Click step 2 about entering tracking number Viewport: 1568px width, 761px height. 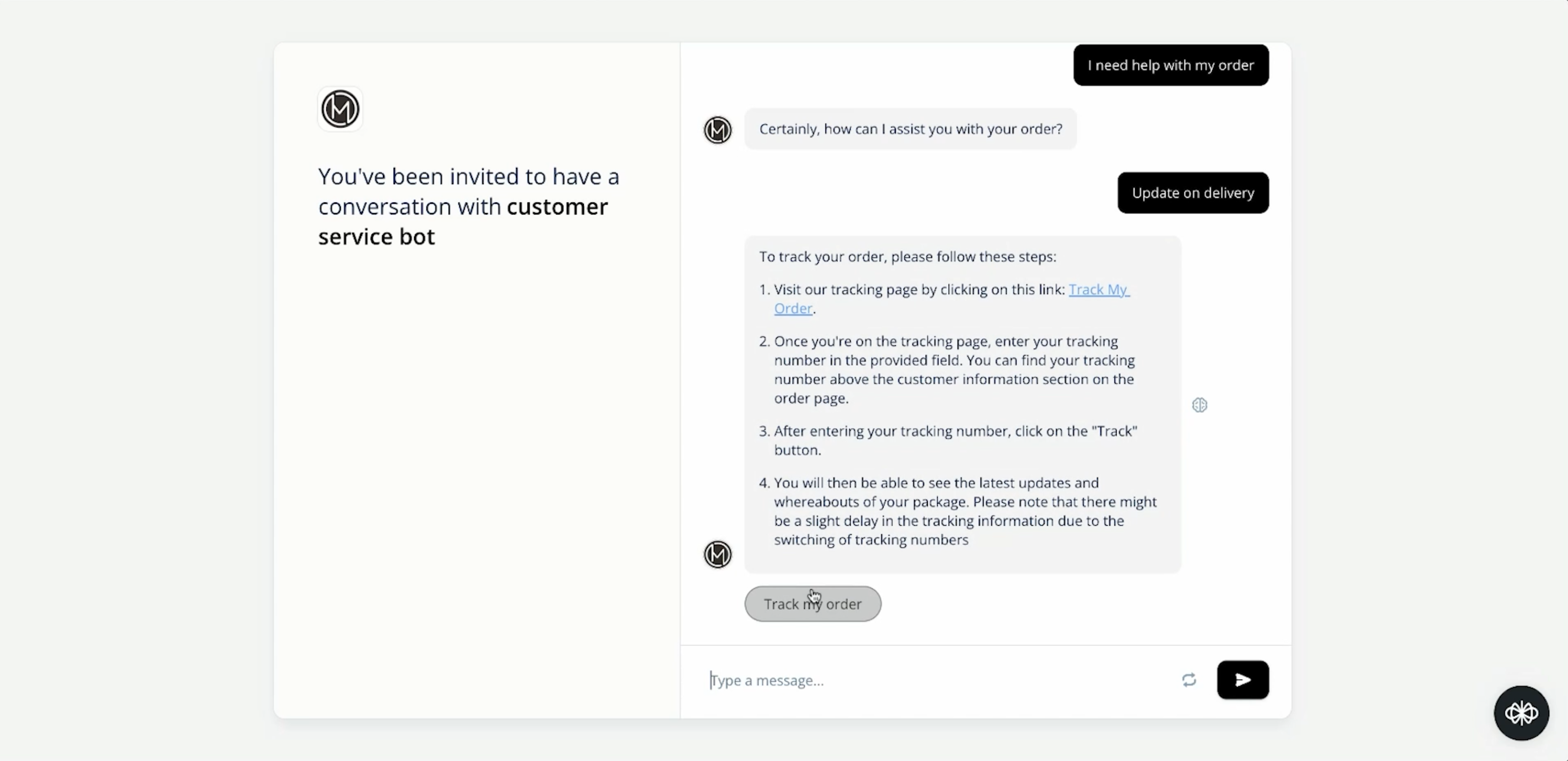954,370
